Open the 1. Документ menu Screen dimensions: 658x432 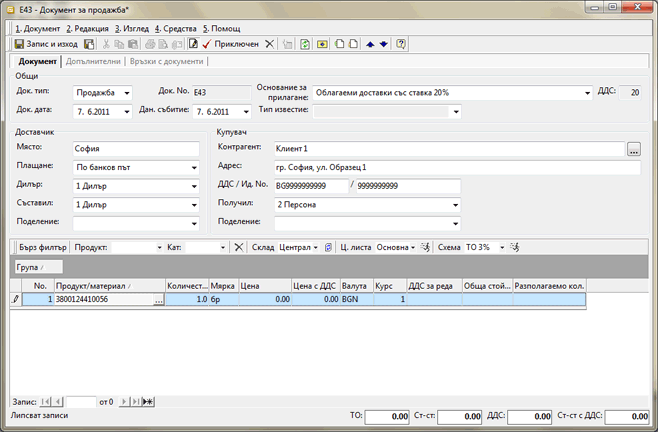(x=38, y=29)
